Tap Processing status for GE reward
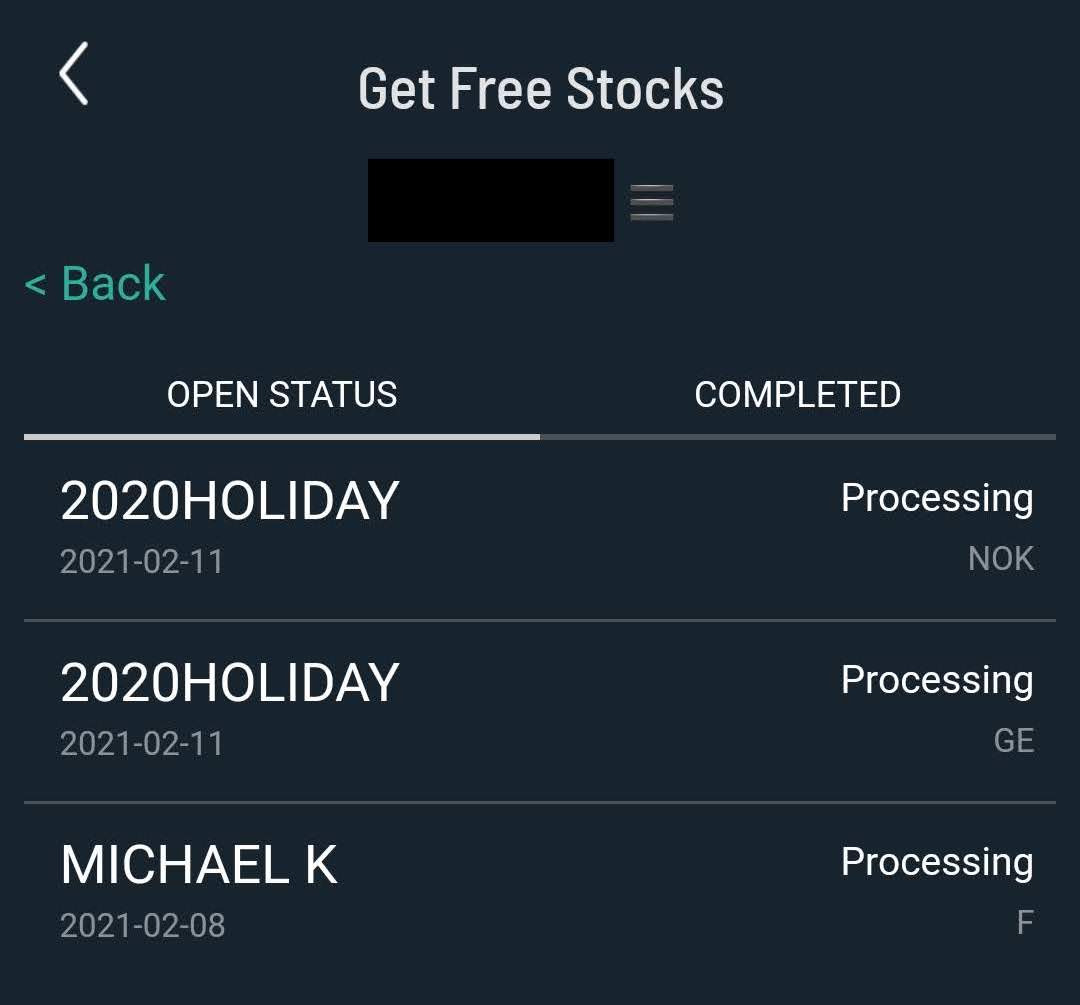Image resolution: width=1080 pixels, height=1005 pixels. coord(937,681)
